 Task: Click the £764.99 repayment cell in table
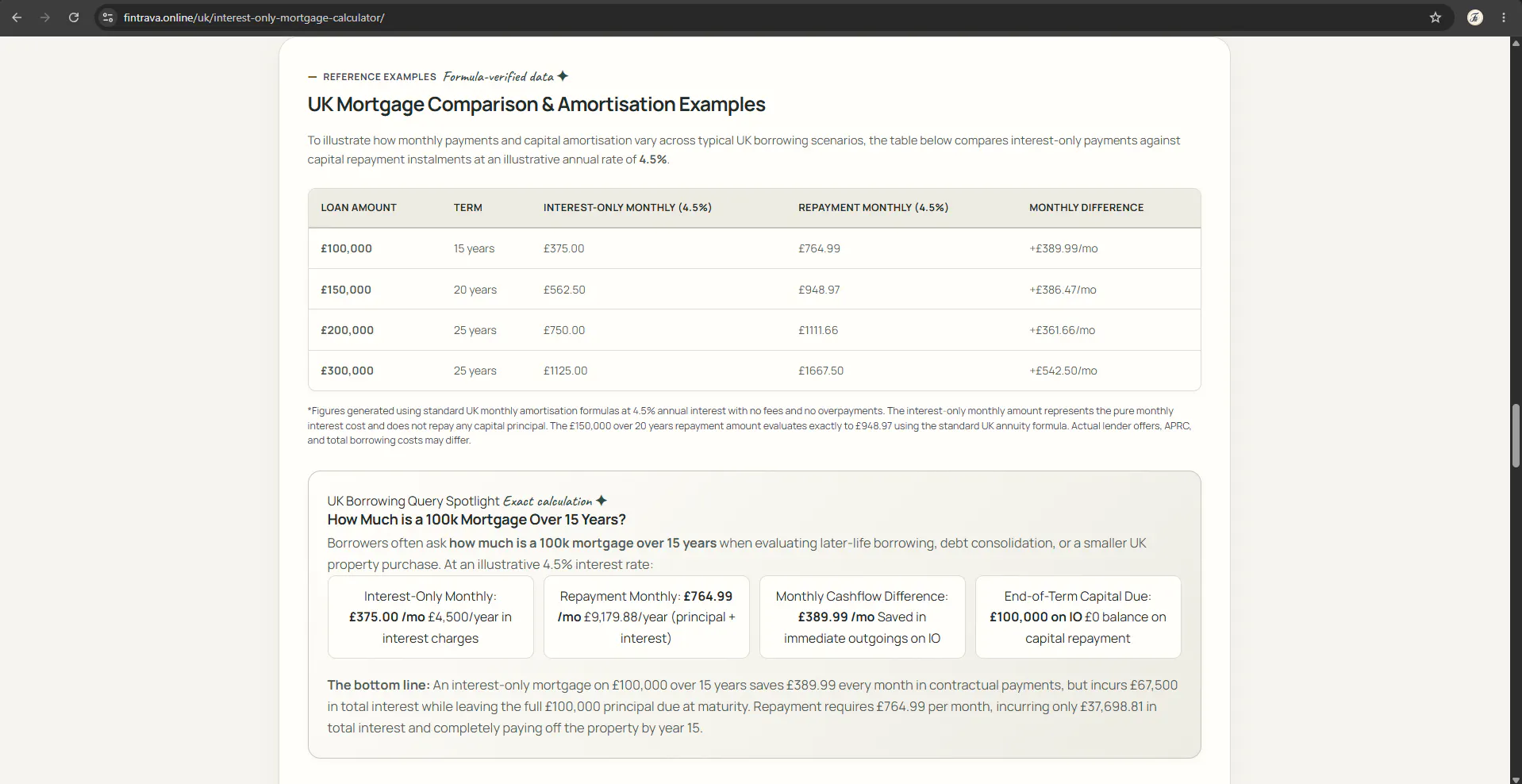coord(819,248)
